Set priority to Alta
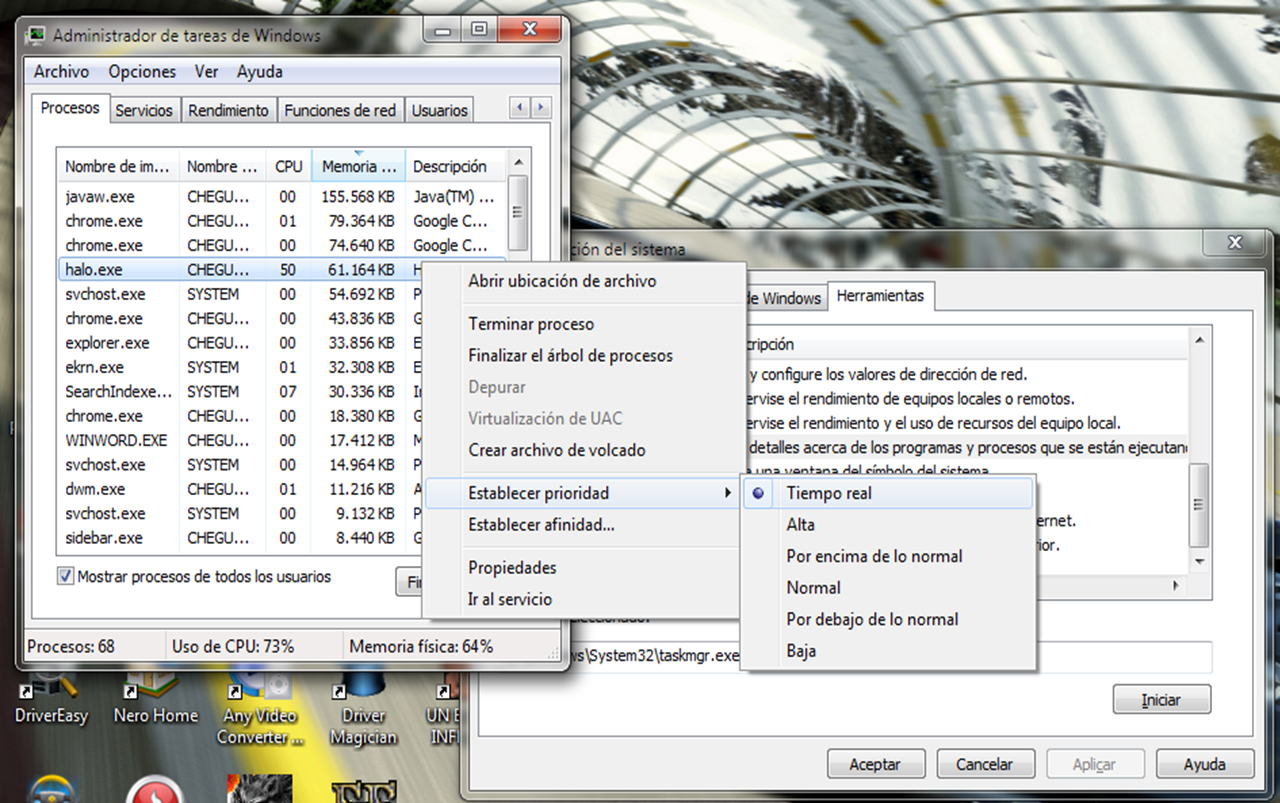1280x803 pixels. pyautogui.click(x=887, y=524)
